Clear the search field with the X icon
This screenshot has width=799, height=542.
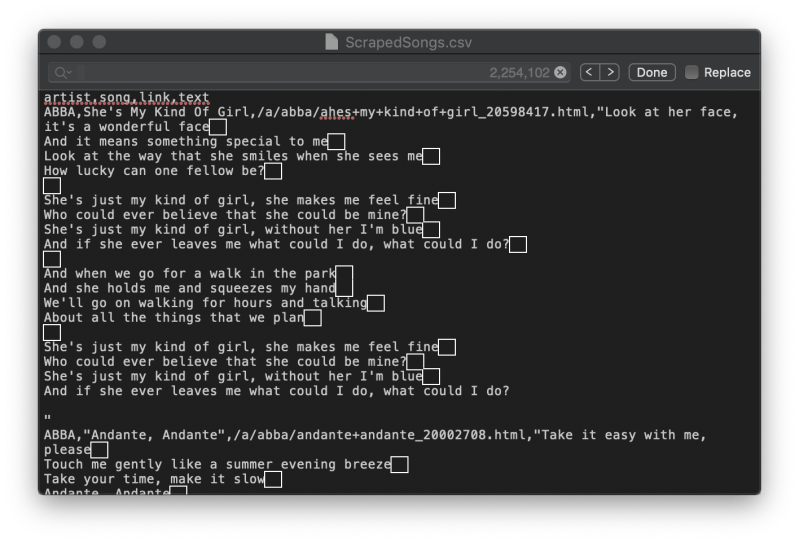[560, 72]
